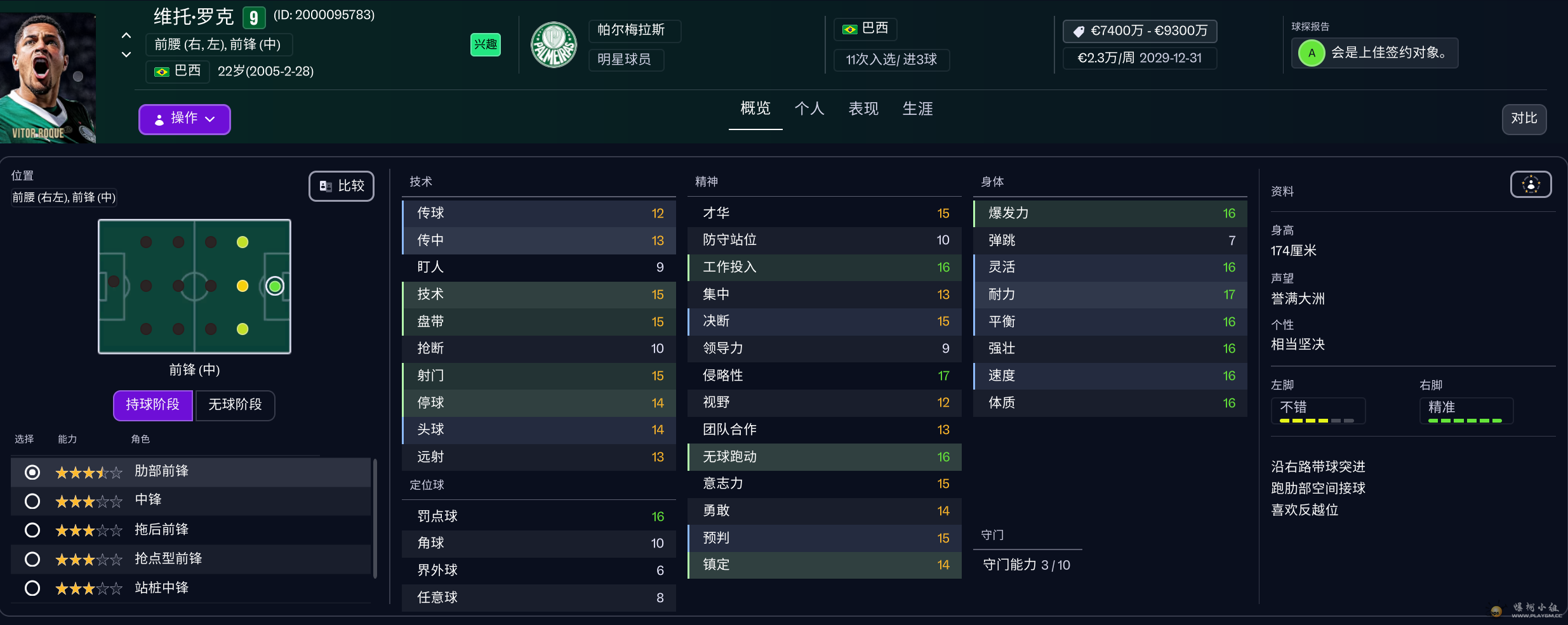The height and width of the screenshot is (625, 1568).
Task: Click the green number 9 squad badge
Action: pos(253,17)
